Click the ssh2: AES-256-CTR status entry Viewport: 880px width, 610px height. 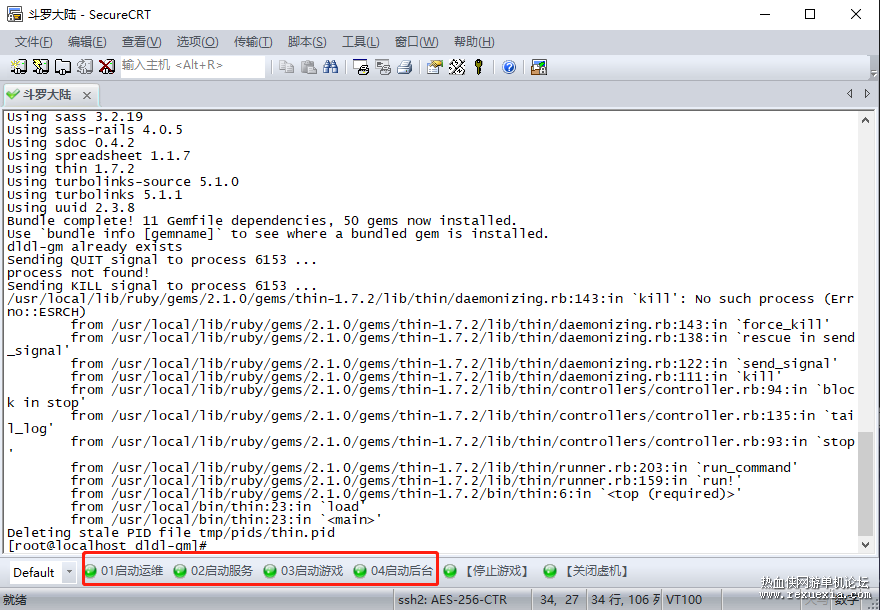[x=452, y=600]
